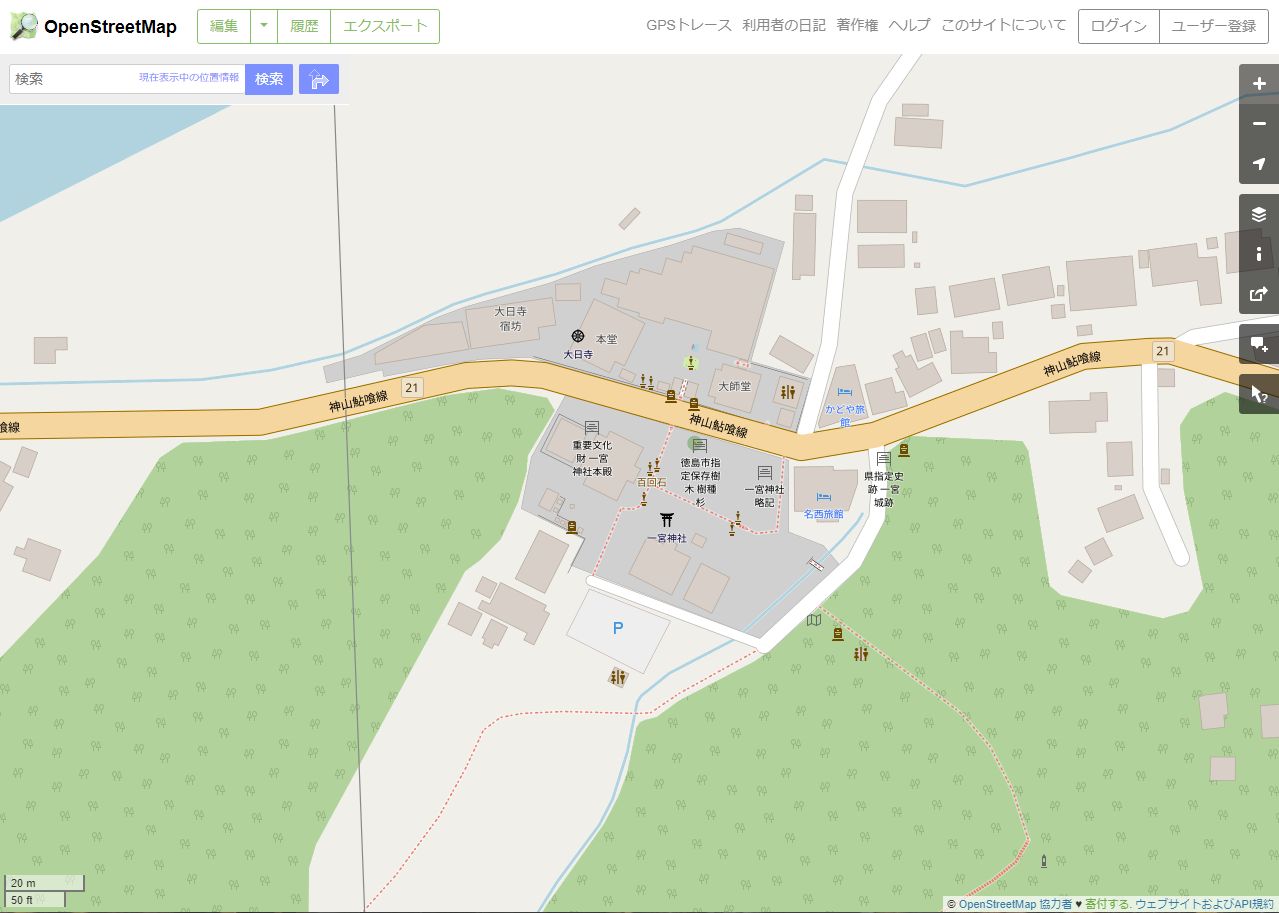Screen dimensions: 1279x913
Task: Open the GPSトレース menu item
Action: tap(689, 26)
